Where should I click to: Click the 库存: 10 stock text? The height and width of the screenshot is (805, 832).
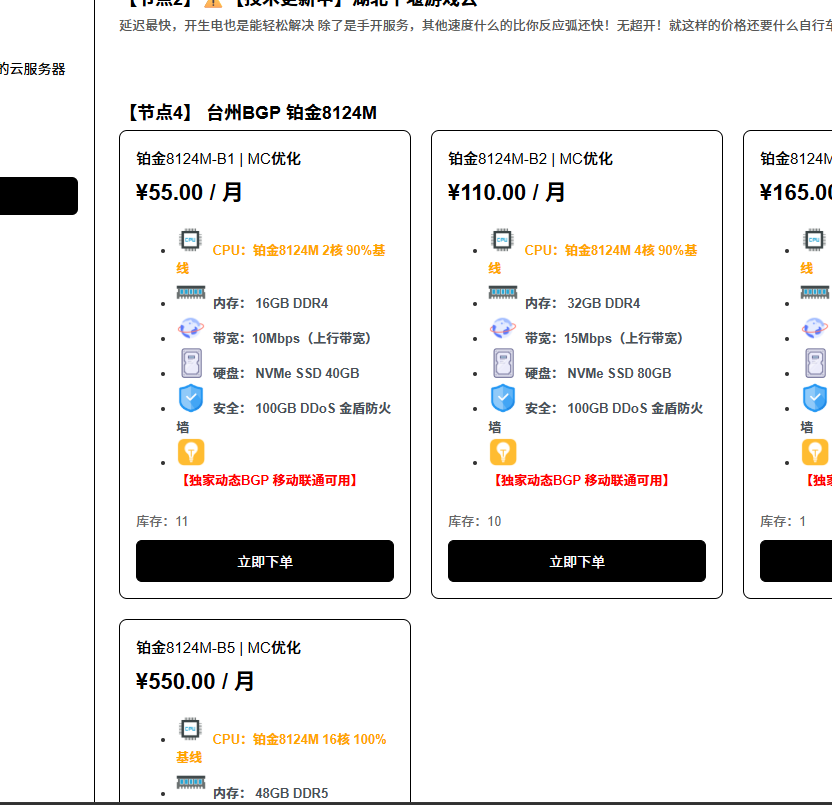(474, 521)
